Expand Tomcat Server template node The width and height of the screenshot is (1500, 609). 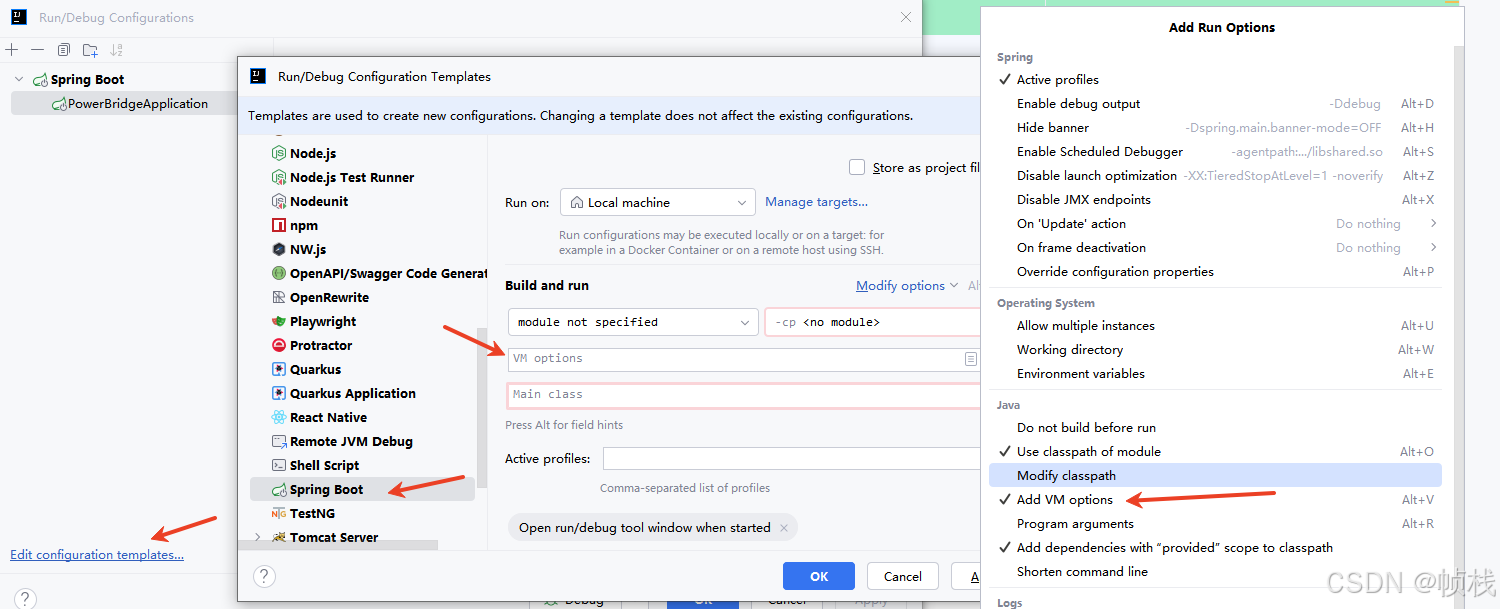tap(258, 537)
